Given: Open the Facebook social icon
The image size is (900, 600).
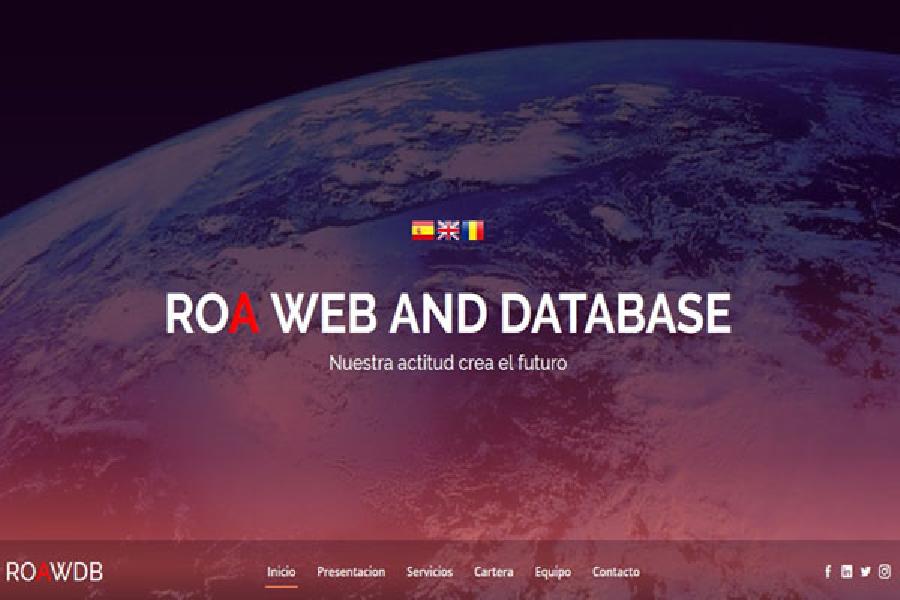Looking at the screenshot, I should coord(828,571).
